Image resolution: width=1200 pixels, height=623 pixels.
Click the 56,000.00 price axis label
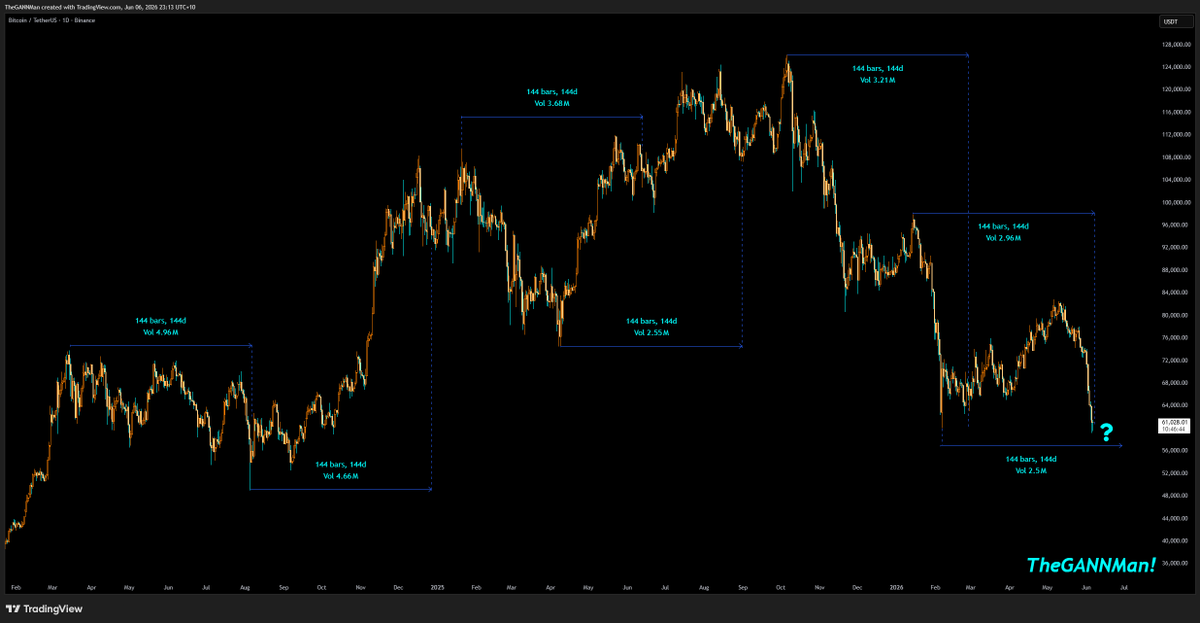click(x=1174, y=450)
